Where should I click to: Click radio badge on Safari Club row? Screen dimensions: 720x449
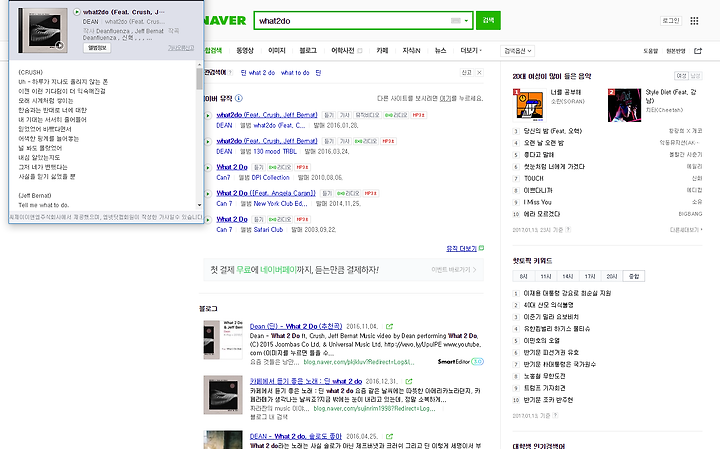click(x=280, y=219)
